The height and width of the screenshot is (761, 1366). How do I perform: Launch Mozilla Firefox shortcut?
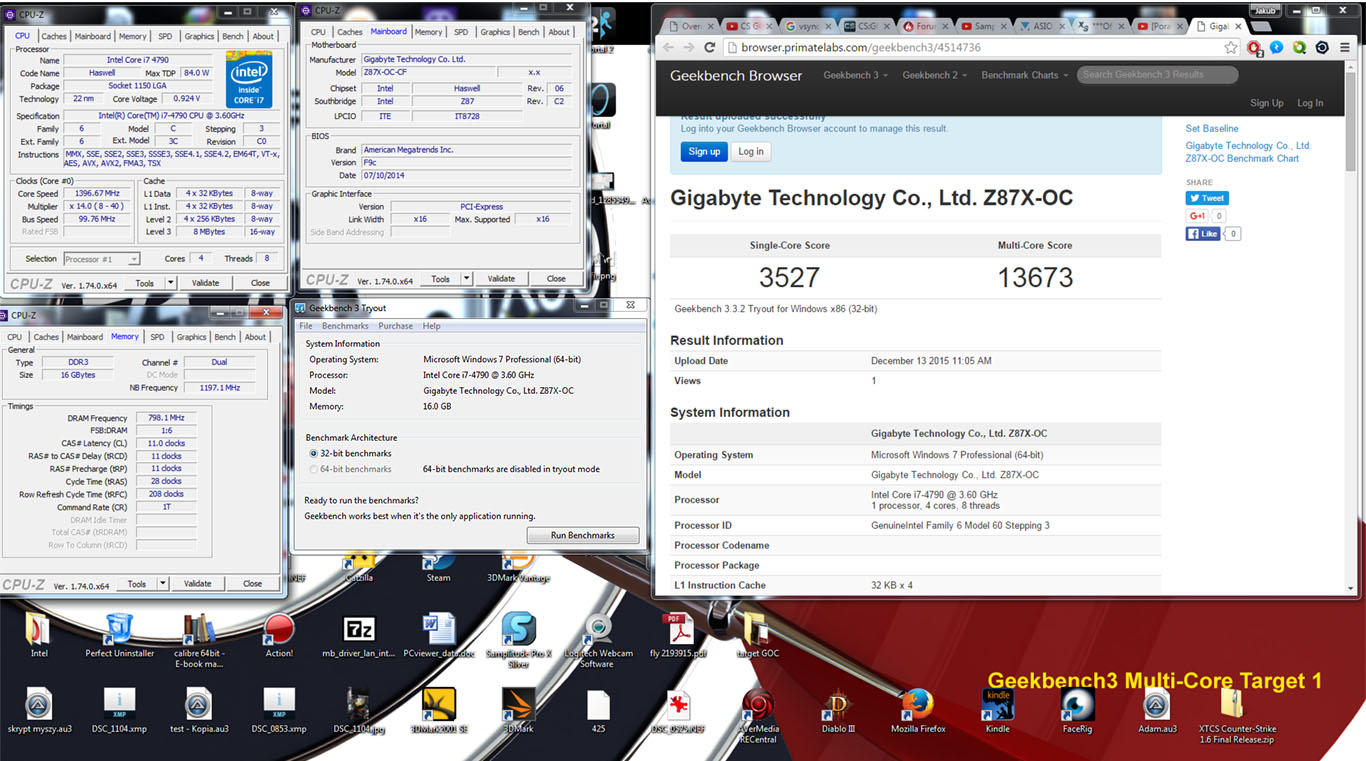917,710
